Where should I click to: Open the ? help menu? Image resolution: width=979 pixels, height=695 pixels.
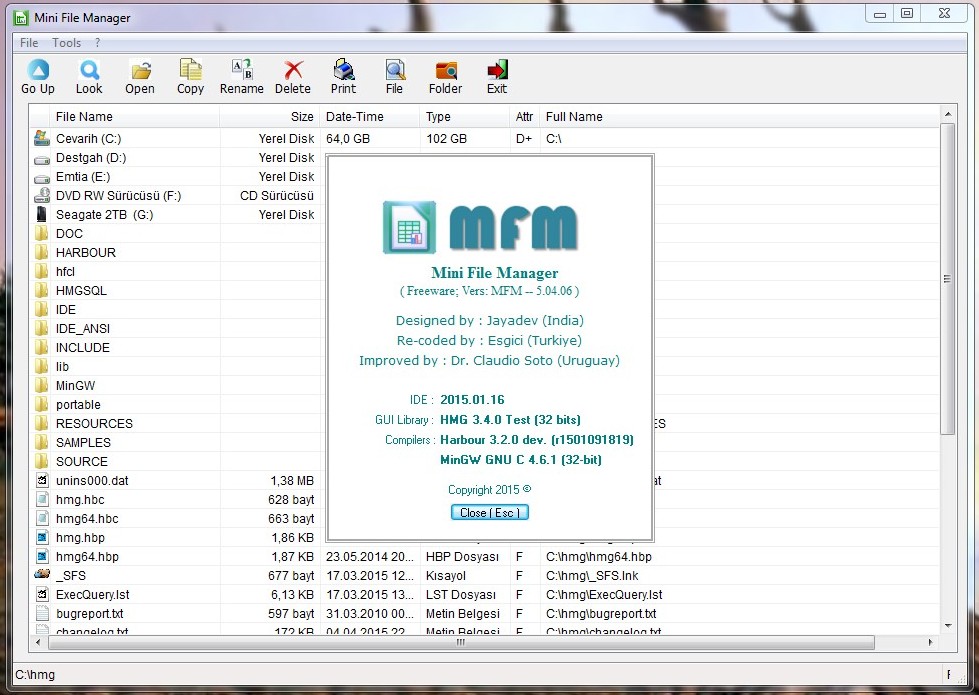click(x=97, y=43)
